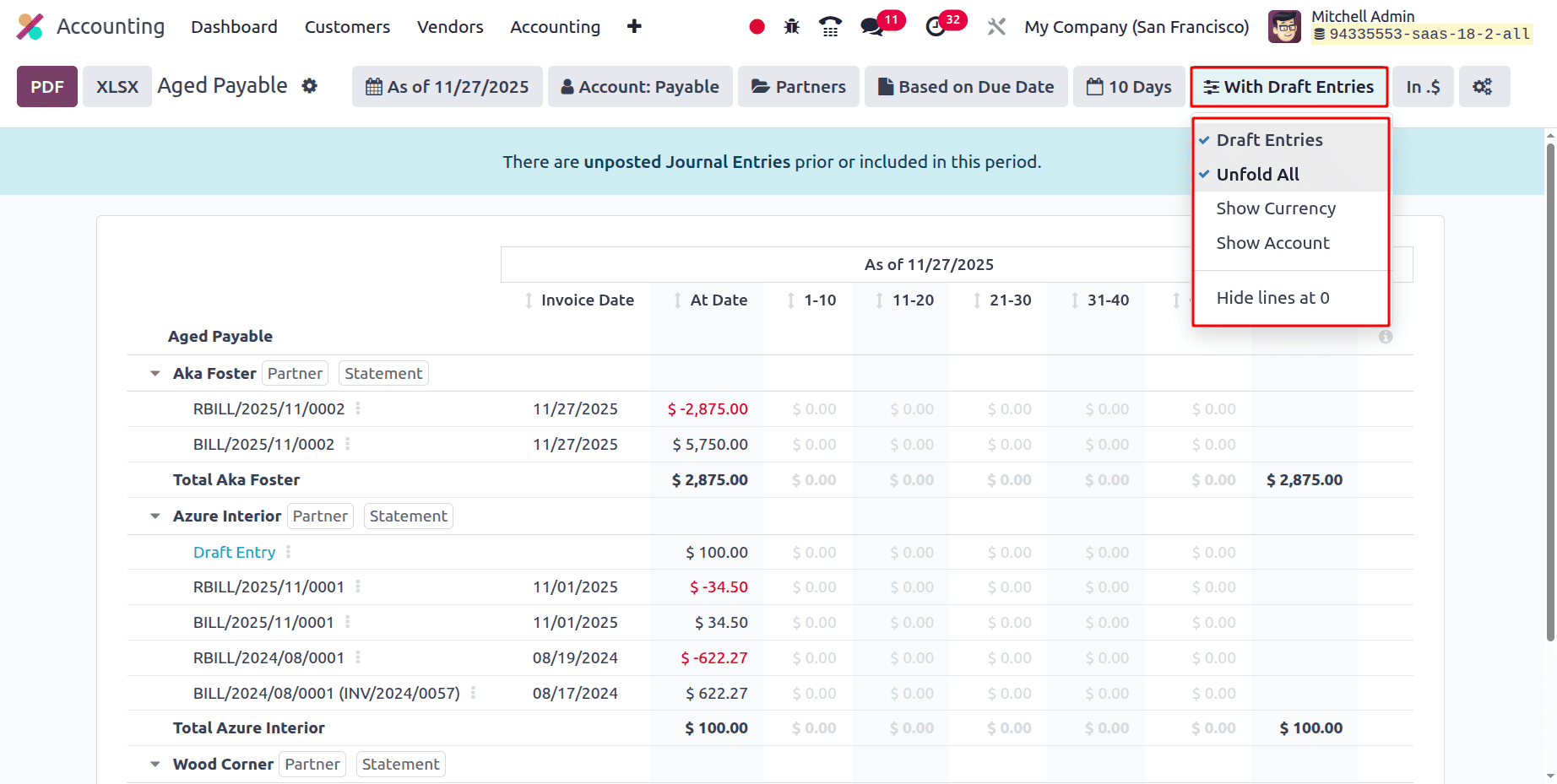Click the Statement button for Wood Corner
The image size is (1557, 784).
pyautogui.click(x=401, y=765)
